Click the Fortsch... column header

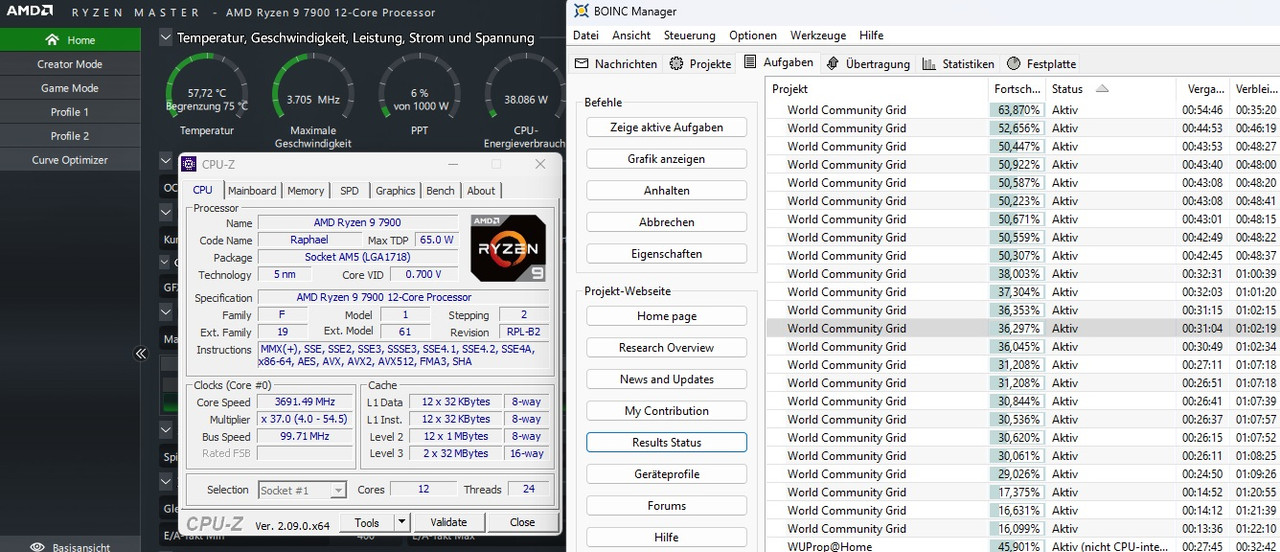tap(1017, 89)
